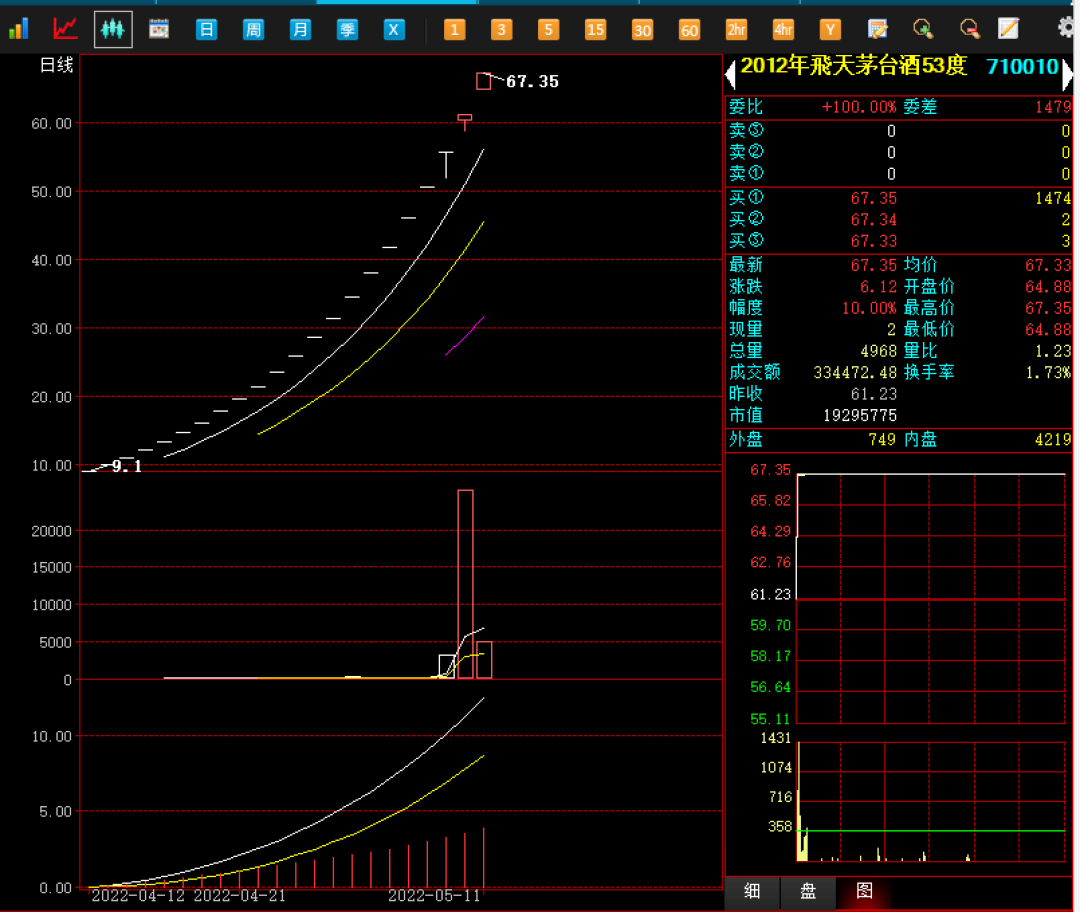Select the 5-minute interval button

pyautogui.click(x=548, y=30)
